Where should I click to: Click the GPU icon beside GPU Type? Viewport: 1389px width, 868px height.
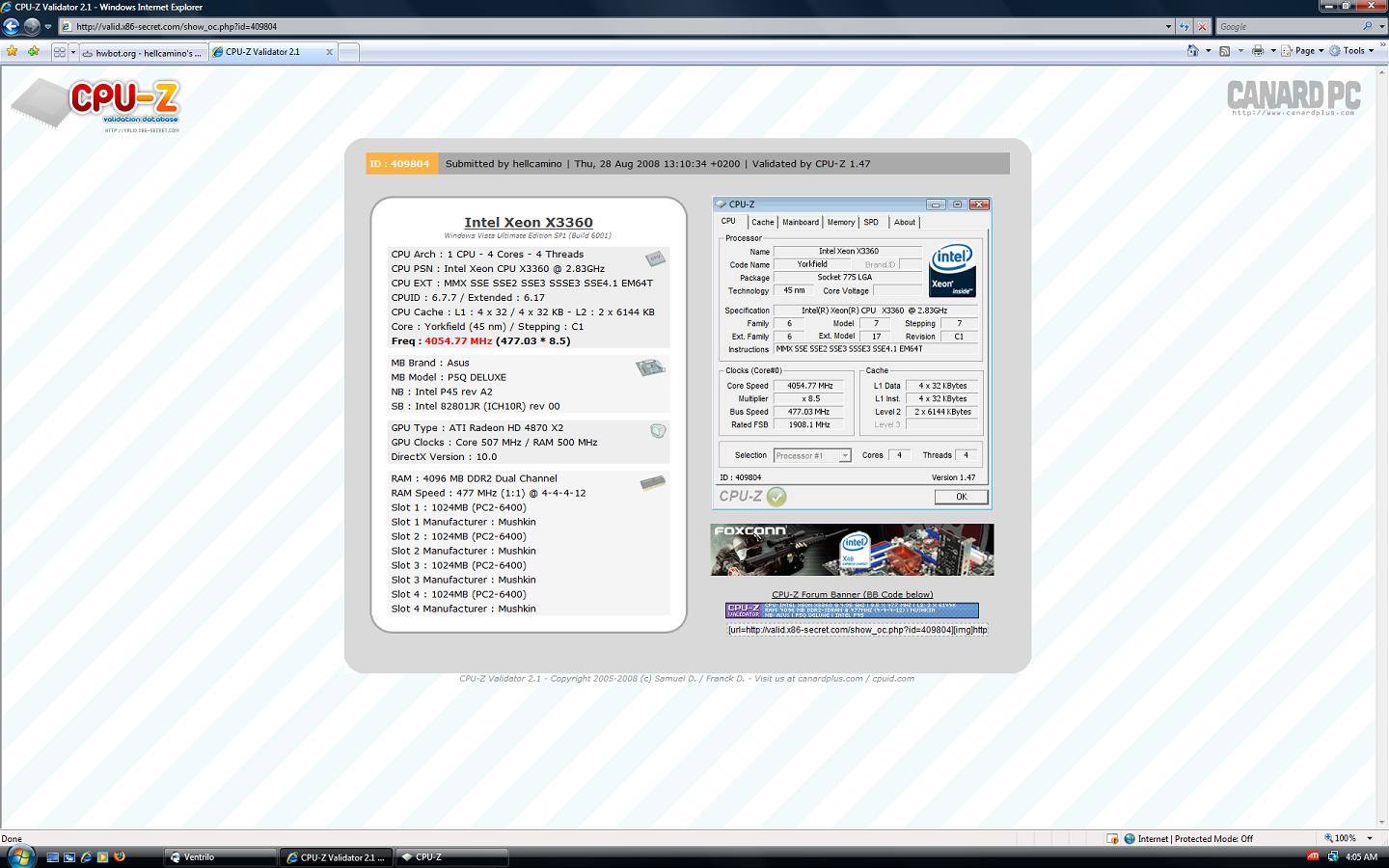[658, 431]
